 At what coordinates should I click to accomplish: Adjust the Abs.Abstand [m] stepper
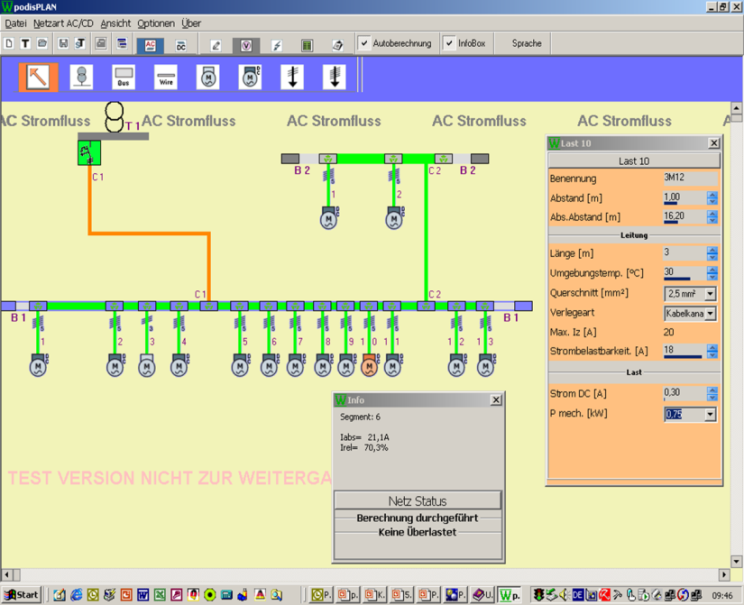(712, 217)
